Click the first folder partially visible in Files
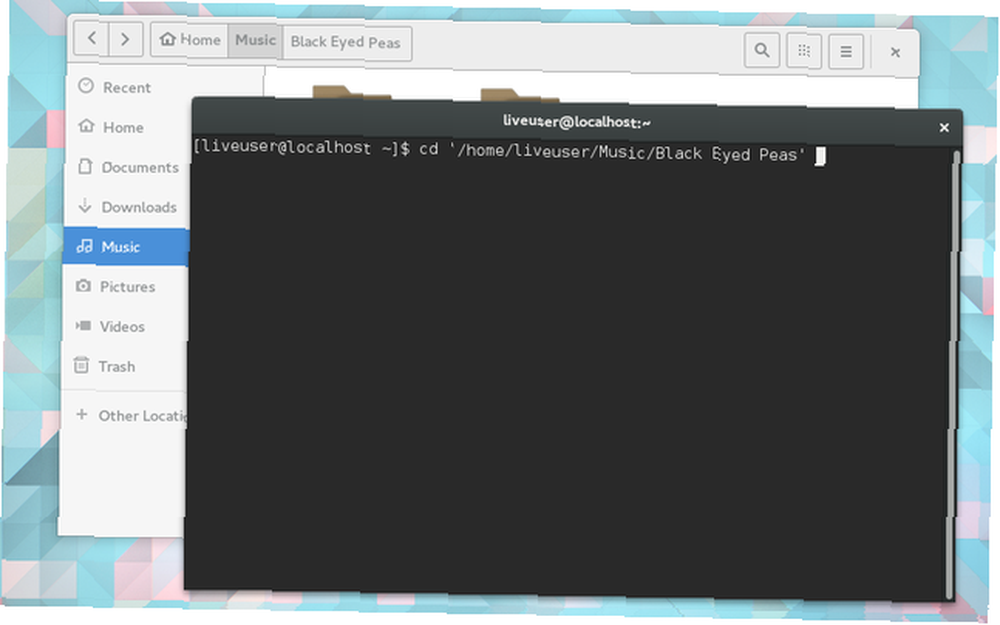 click(351, 91)
